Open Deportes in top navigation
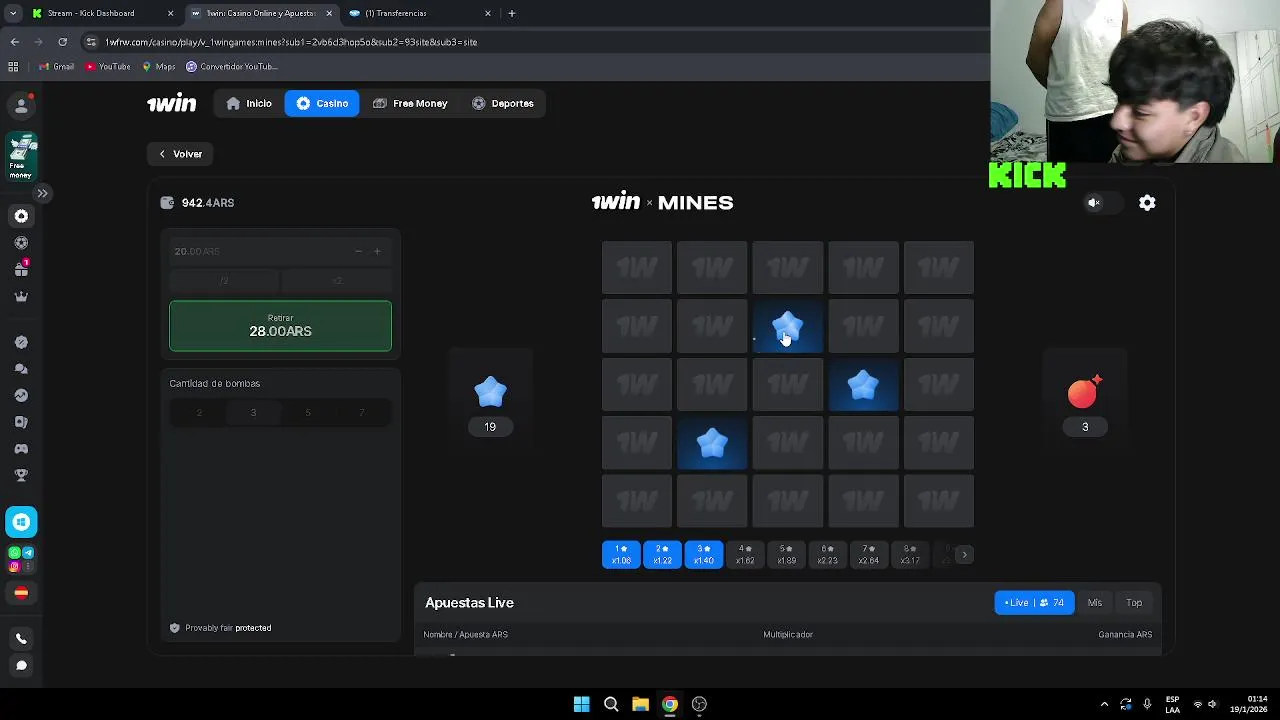 (x=502, y=103)
